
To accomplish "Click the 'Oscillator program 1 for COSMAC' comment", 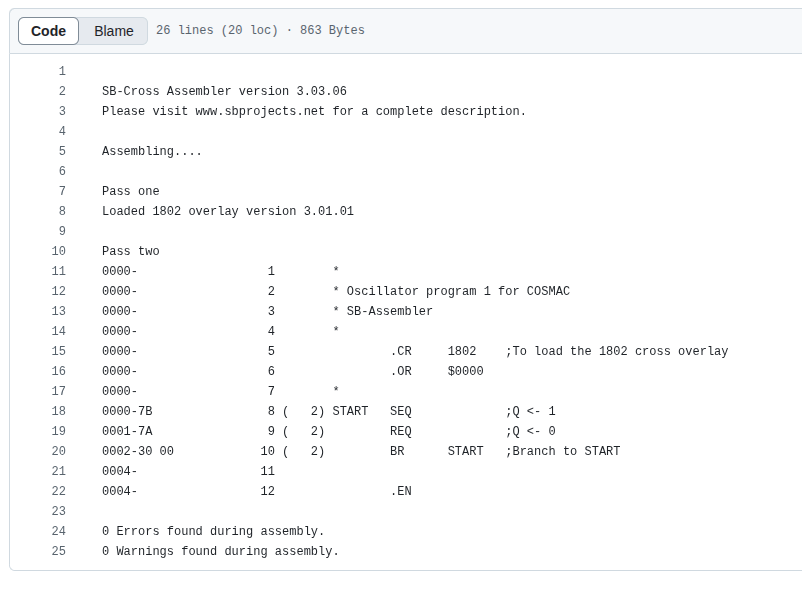I will tap(458, 291).
